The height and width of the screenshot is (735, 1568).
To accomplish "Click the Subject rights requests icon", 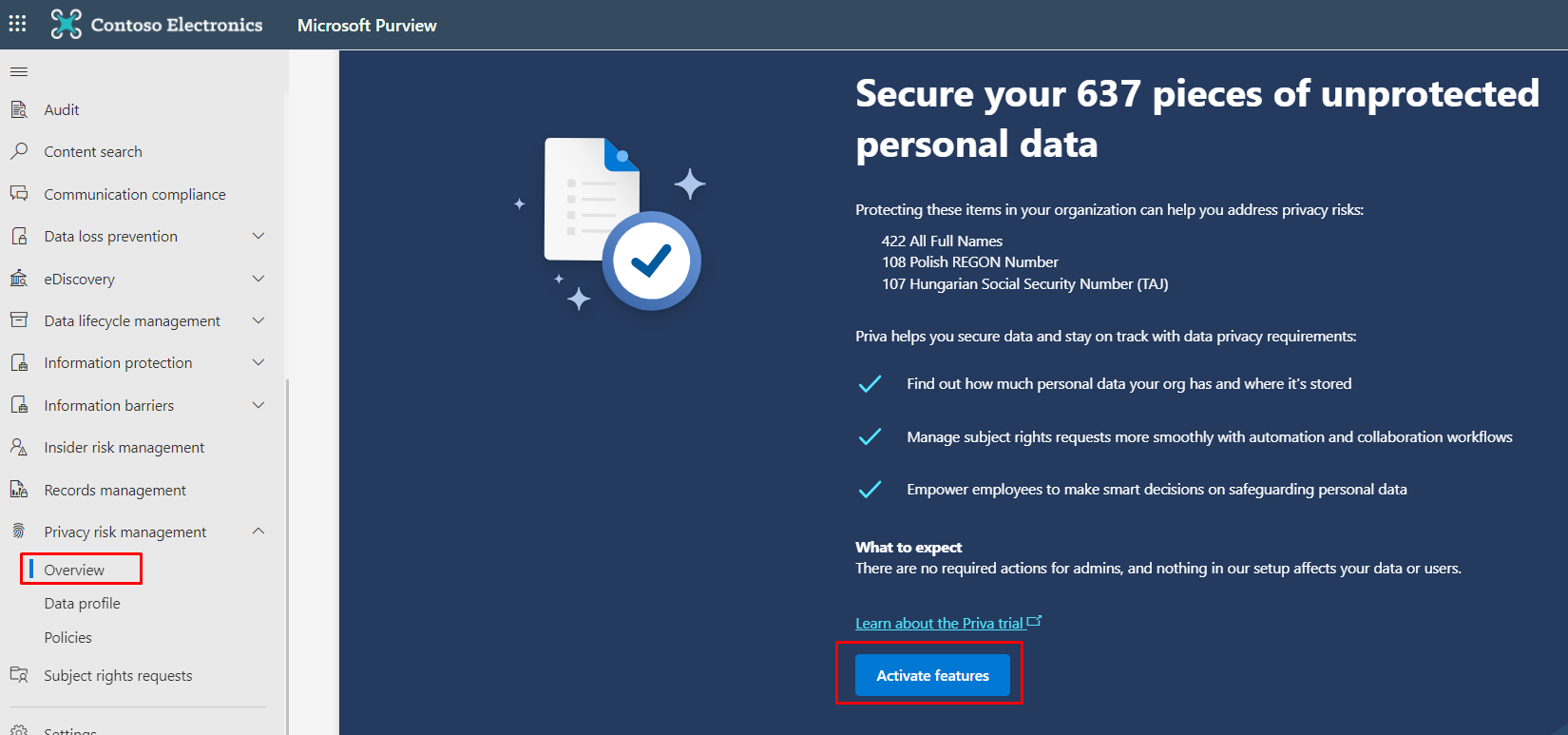I will pos(19,675).
